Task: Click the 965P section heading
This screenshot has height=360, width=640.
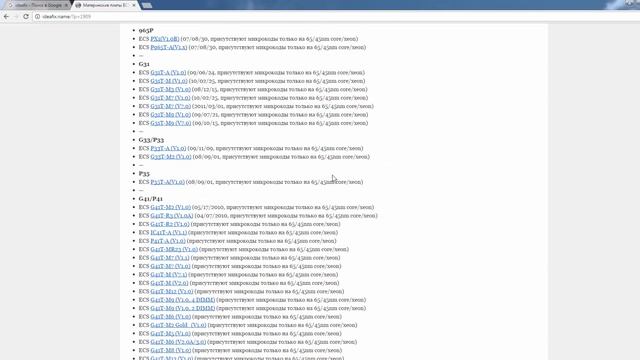Action: 146,31
